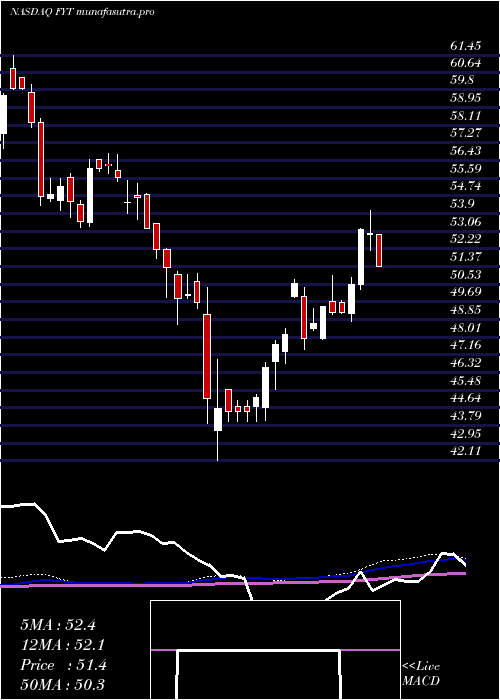Click the 57.27 price axis label

point(466,133)
